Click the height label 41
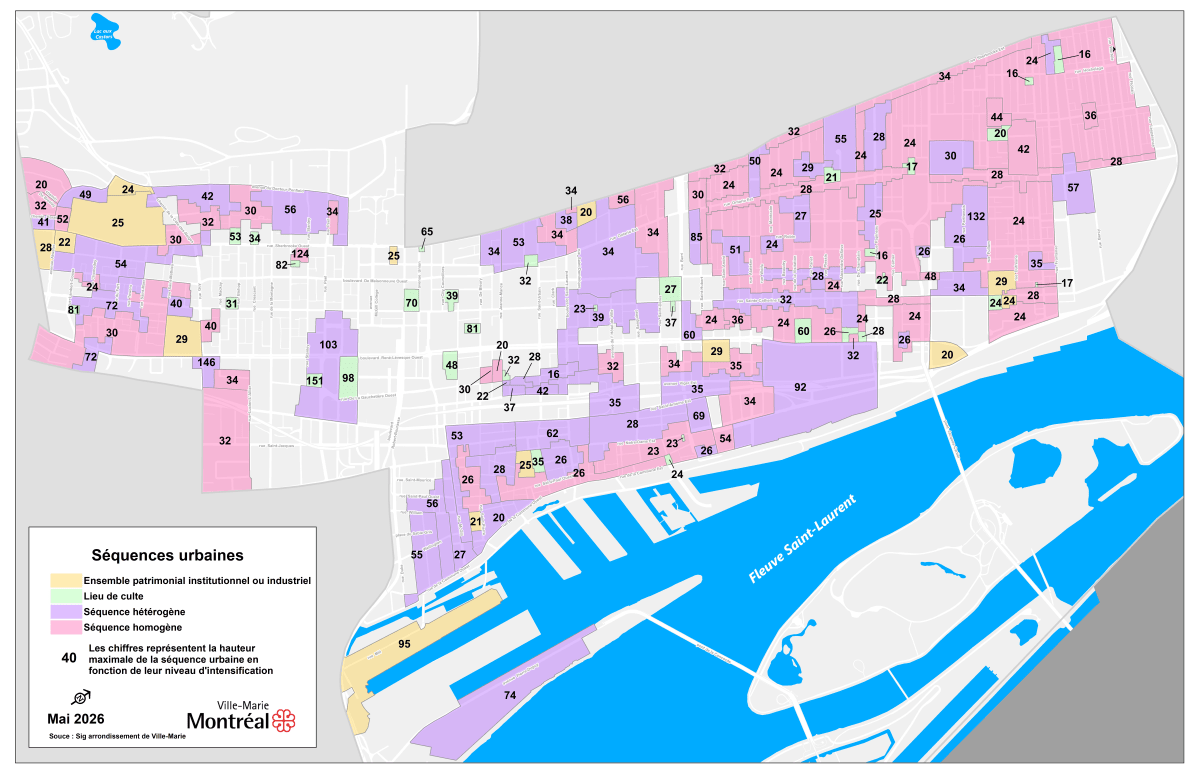The width and height of the screenshot is (1200, 776). (43, 222)
